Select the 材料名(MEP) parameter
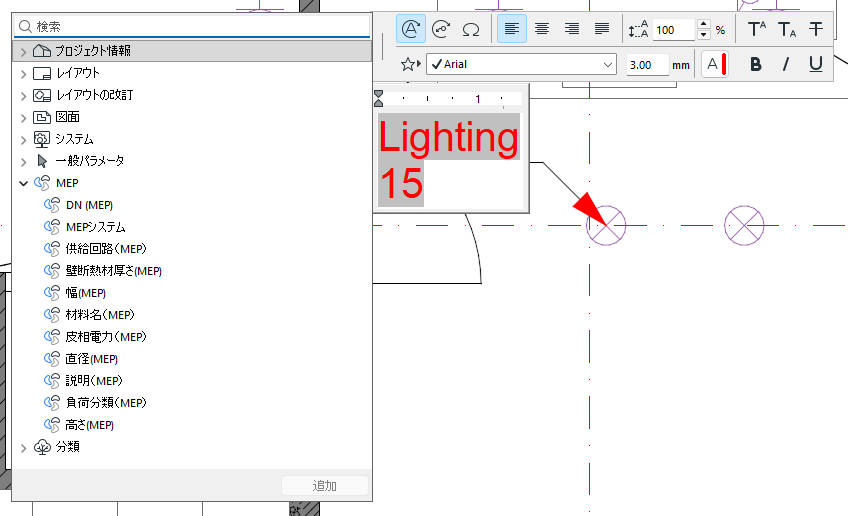Screen dimensions: 848x516 192,315
